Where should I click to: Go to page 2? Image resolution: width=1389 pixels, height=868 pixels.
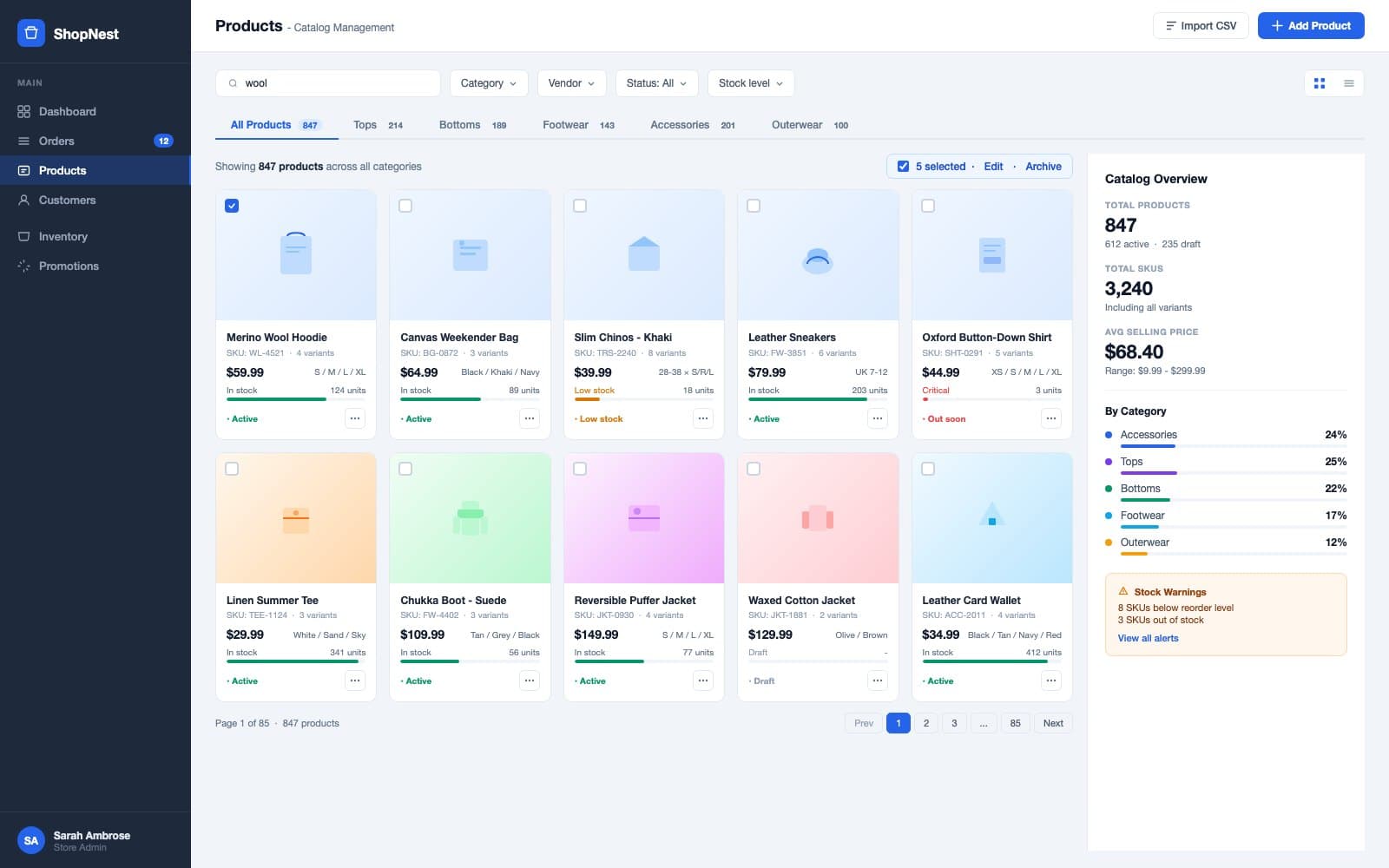tap(926, 723)
